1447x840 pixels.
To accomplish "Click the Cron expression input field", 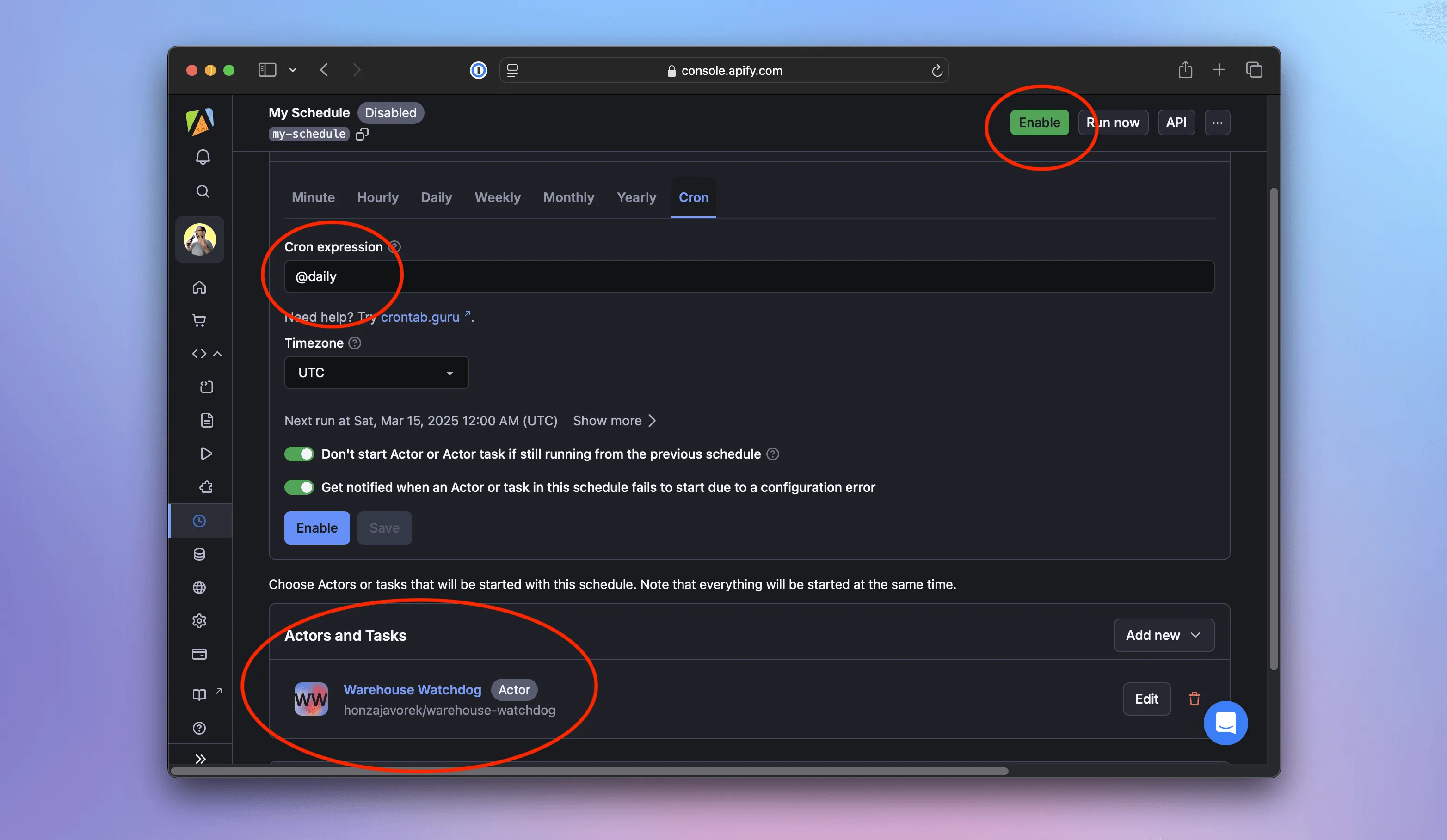I will (x=749, y=277).
